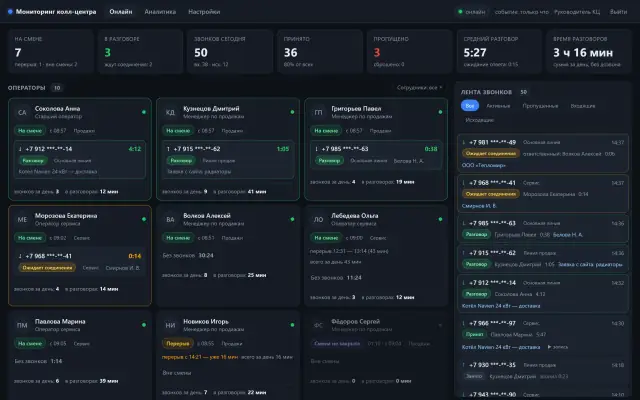Click the Принято stat card
Viewport: 640px width, 400px height.
click(x=320, y=51)
